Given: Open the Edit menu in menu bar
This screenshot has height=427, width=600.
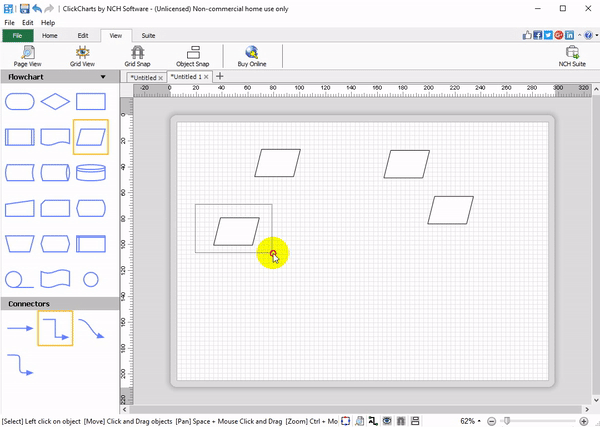Looking at the screenshot, I should point(28,23).
